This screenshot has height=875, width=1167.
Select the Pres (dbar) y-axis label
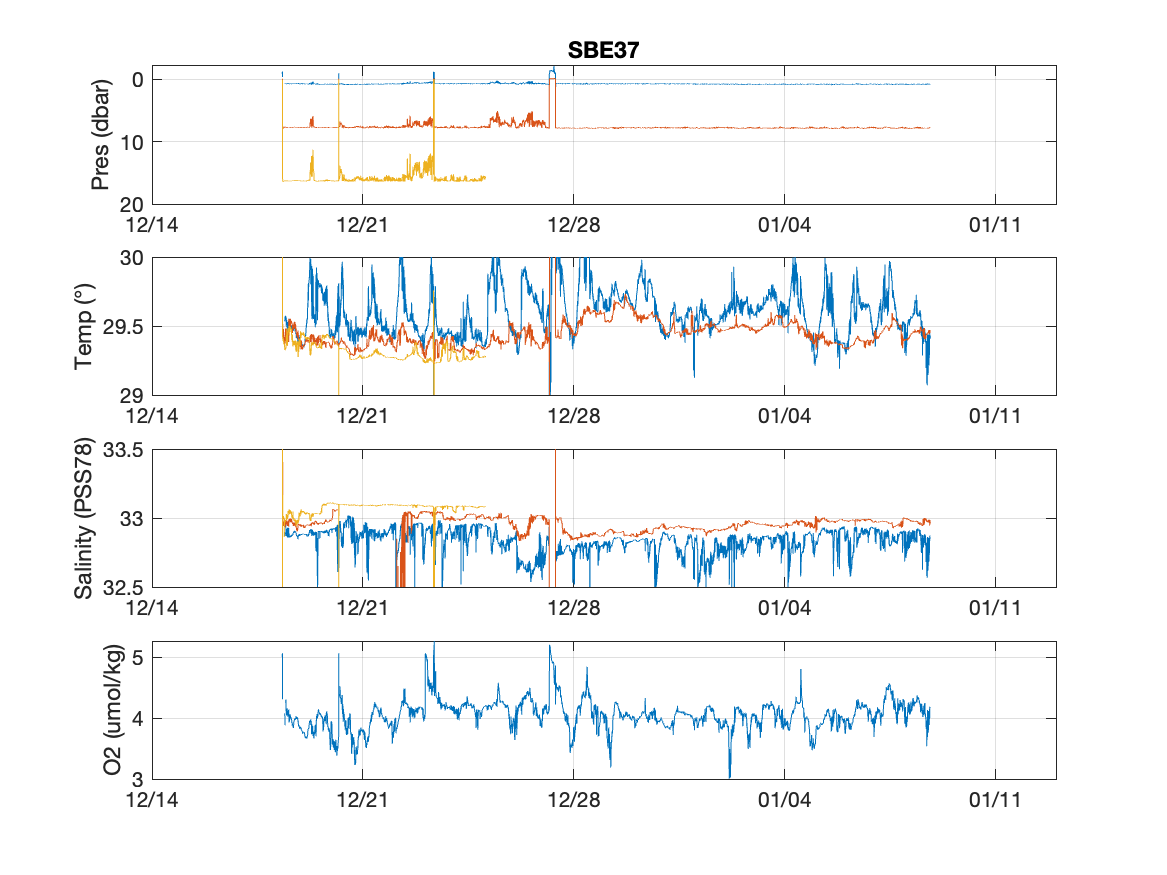pos(100,134)
